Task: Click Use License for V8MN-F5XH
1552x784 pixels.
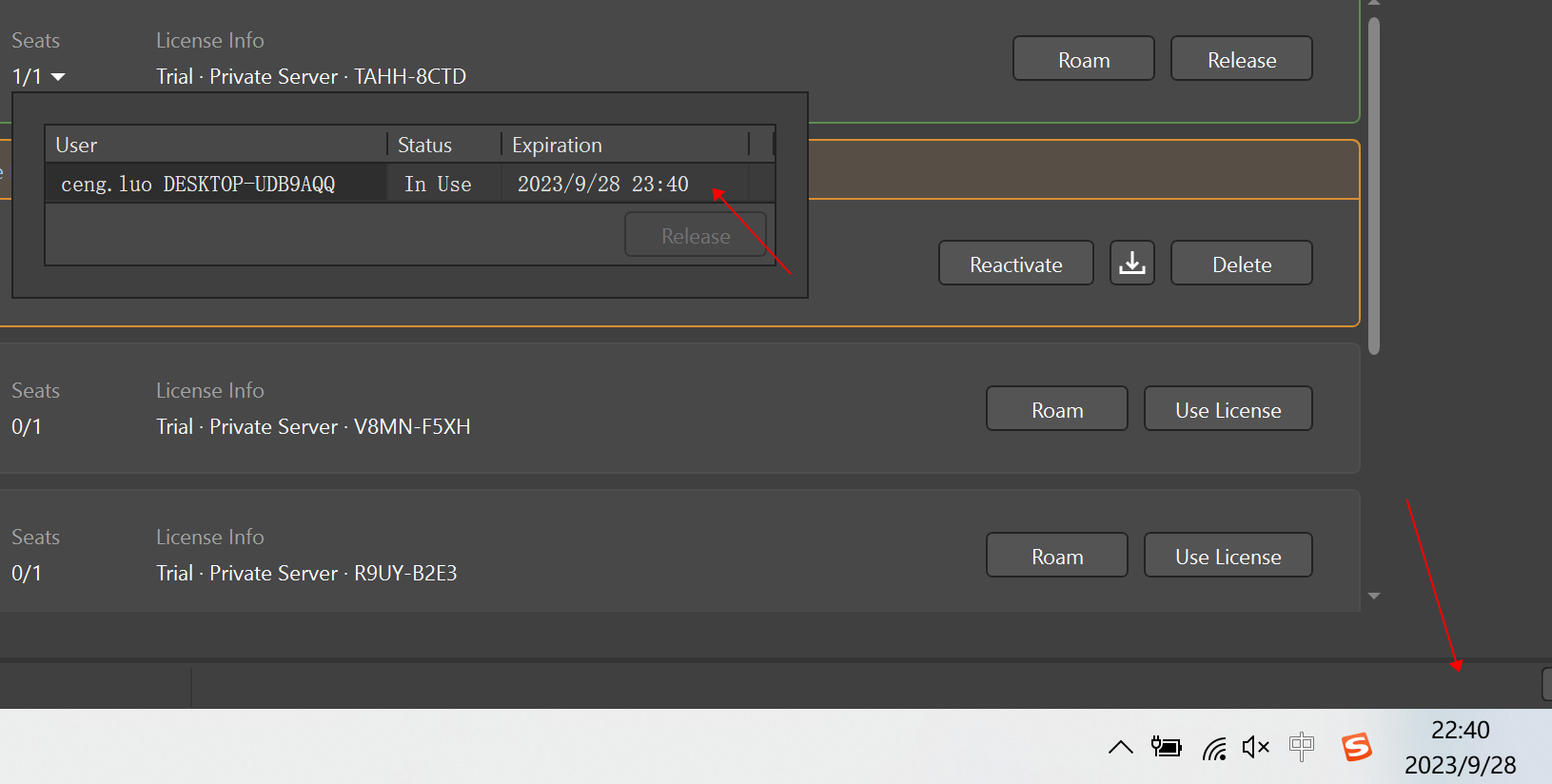Action: (1228, 409)
